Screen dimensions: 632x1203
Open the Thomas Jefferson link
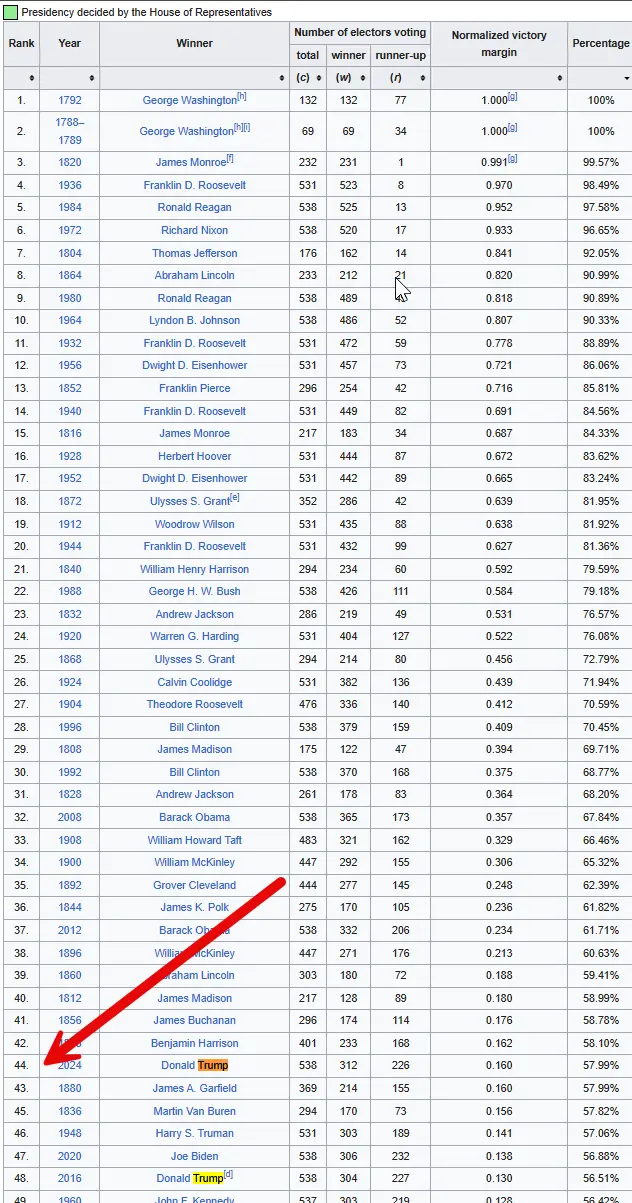point(194,253)
